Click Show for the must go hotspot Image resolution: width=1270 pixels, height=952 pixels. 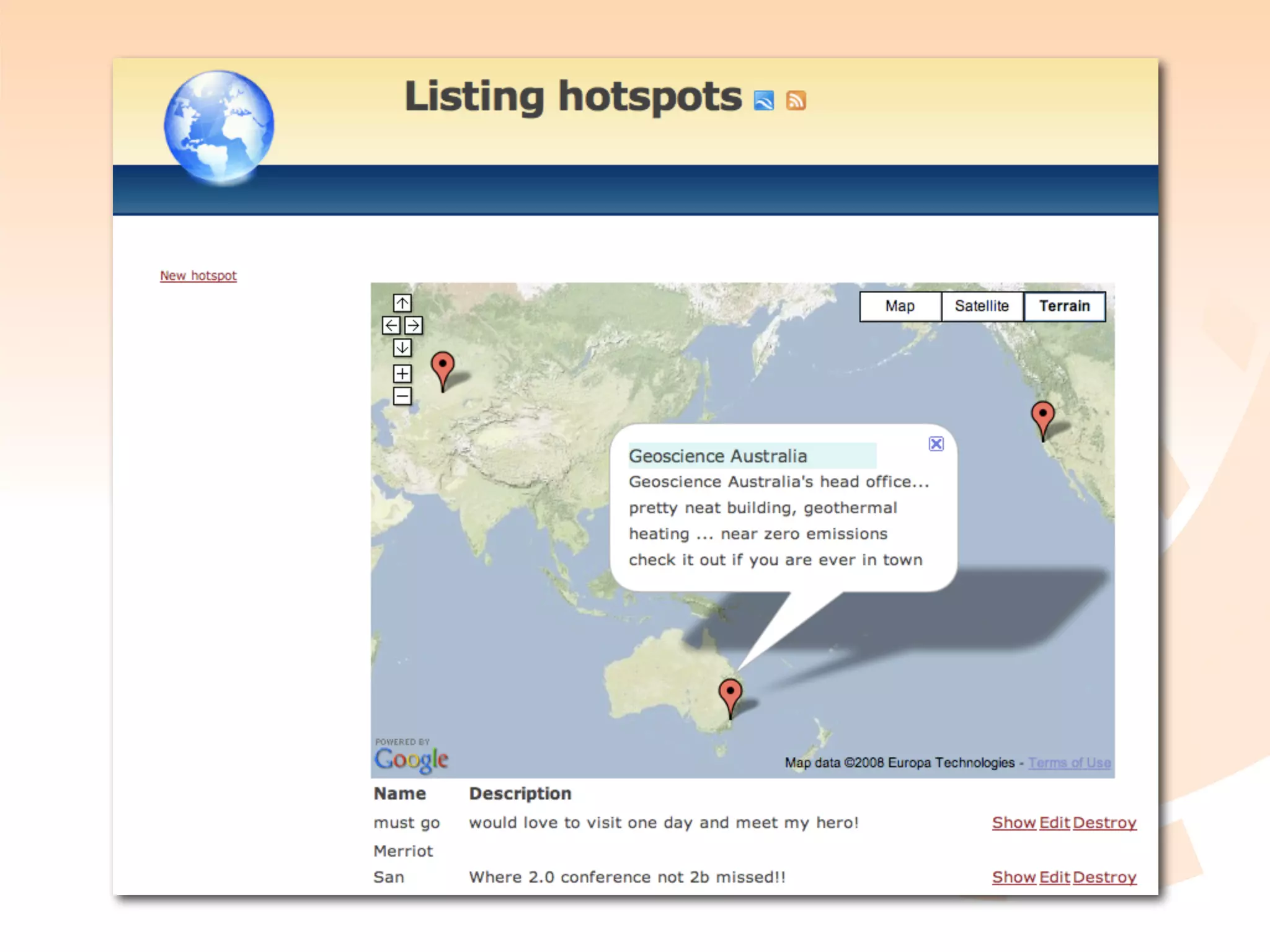pyautogui.click(x=1013, y=823)
